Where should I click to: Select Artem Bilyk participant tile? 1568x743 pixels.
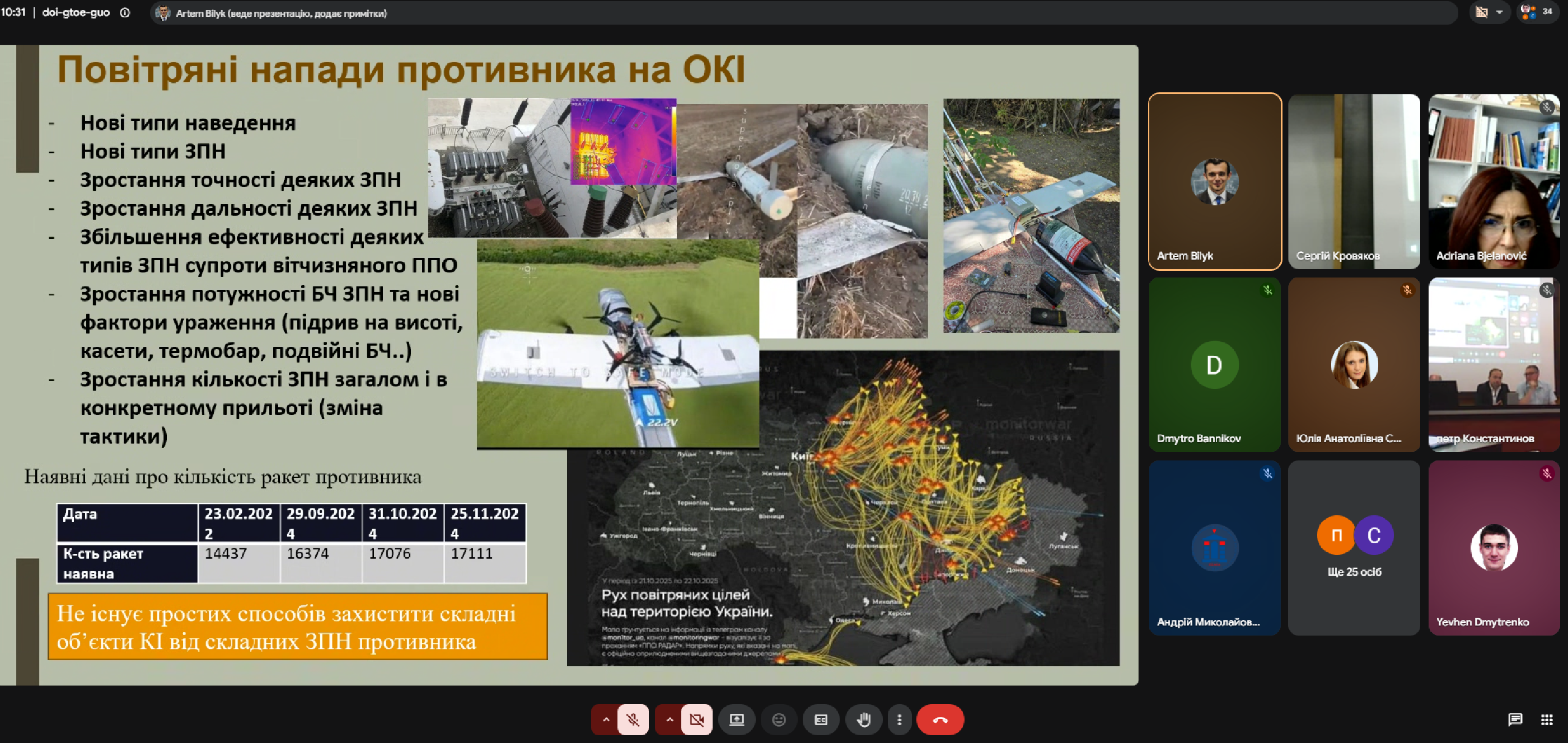(1214, 181)
